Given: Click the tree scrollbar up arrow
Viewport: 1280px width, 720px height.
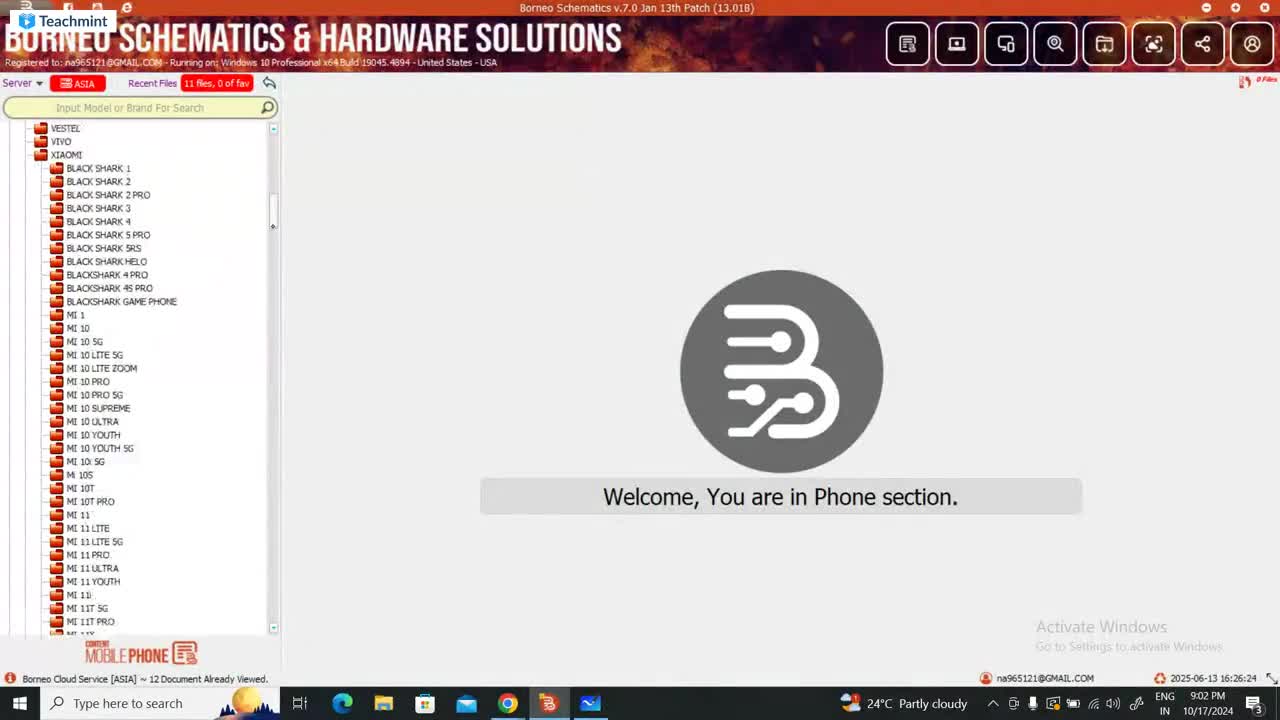Looking at the screenshot, I should pos(273,129).
